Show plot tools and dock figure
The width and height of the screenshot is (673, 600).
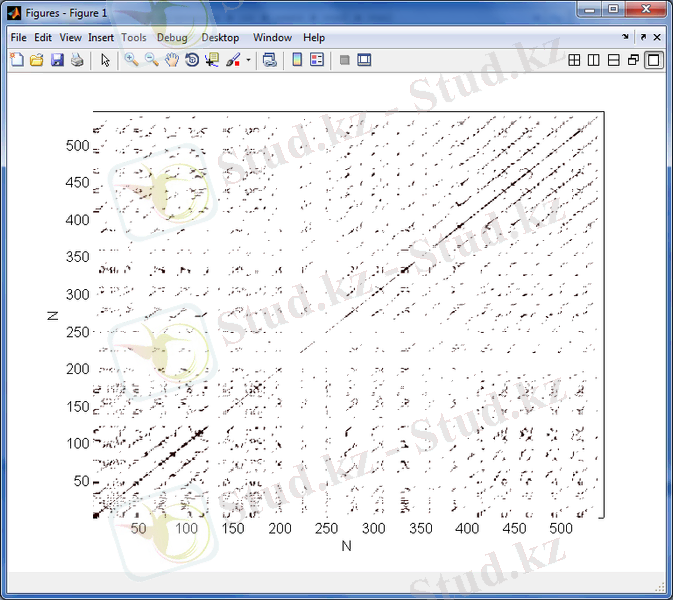coord(364,60)
